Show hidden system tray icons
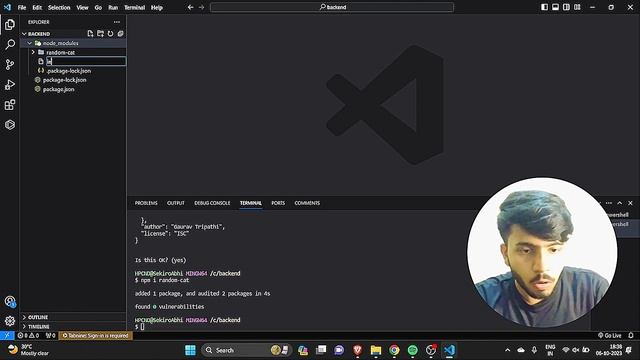The image size is (640, 360). pyautogui.click(x=507, y=350)
